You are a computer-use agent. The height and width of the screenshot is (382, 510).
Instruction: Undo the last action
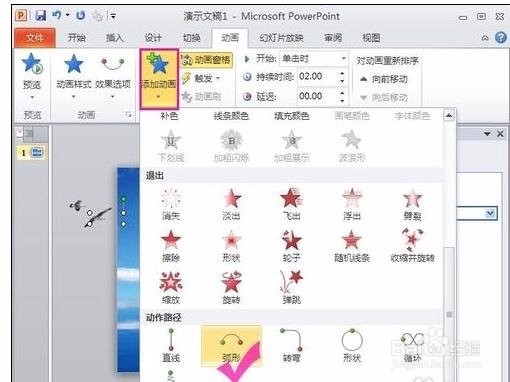point(57,15)
